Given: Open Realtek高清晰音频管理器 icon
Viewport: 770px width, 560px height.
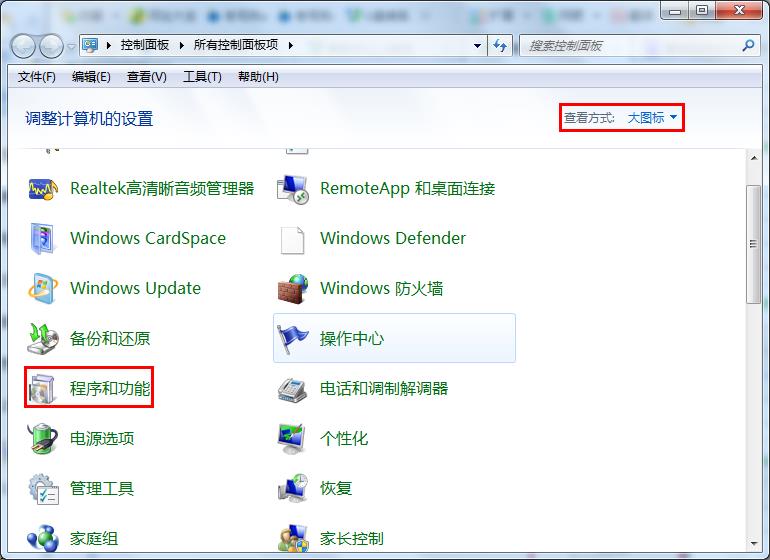Looking at the screenshot, I should pos(44,189).
